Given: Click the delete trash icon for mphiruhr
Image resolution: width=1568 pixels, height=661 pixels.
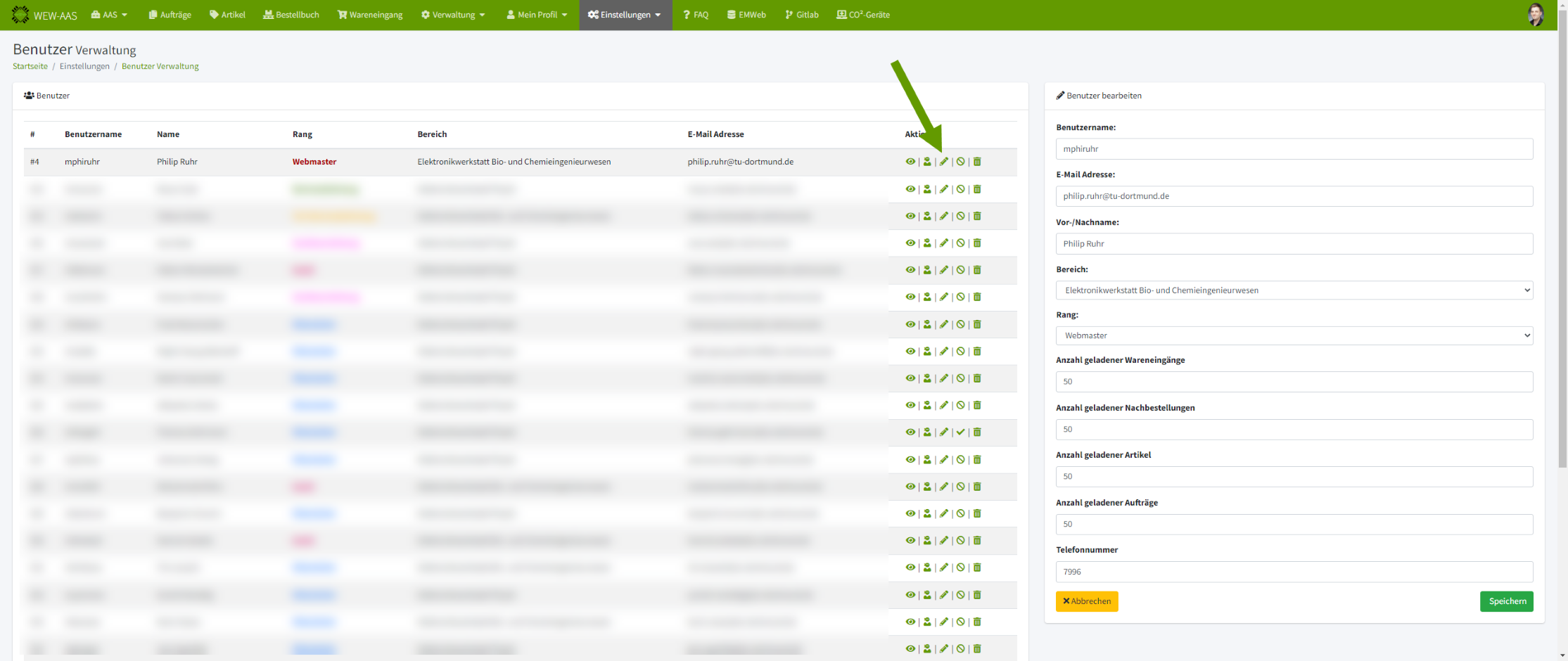Looking at the screenshot, I should [x=977, y=162].
